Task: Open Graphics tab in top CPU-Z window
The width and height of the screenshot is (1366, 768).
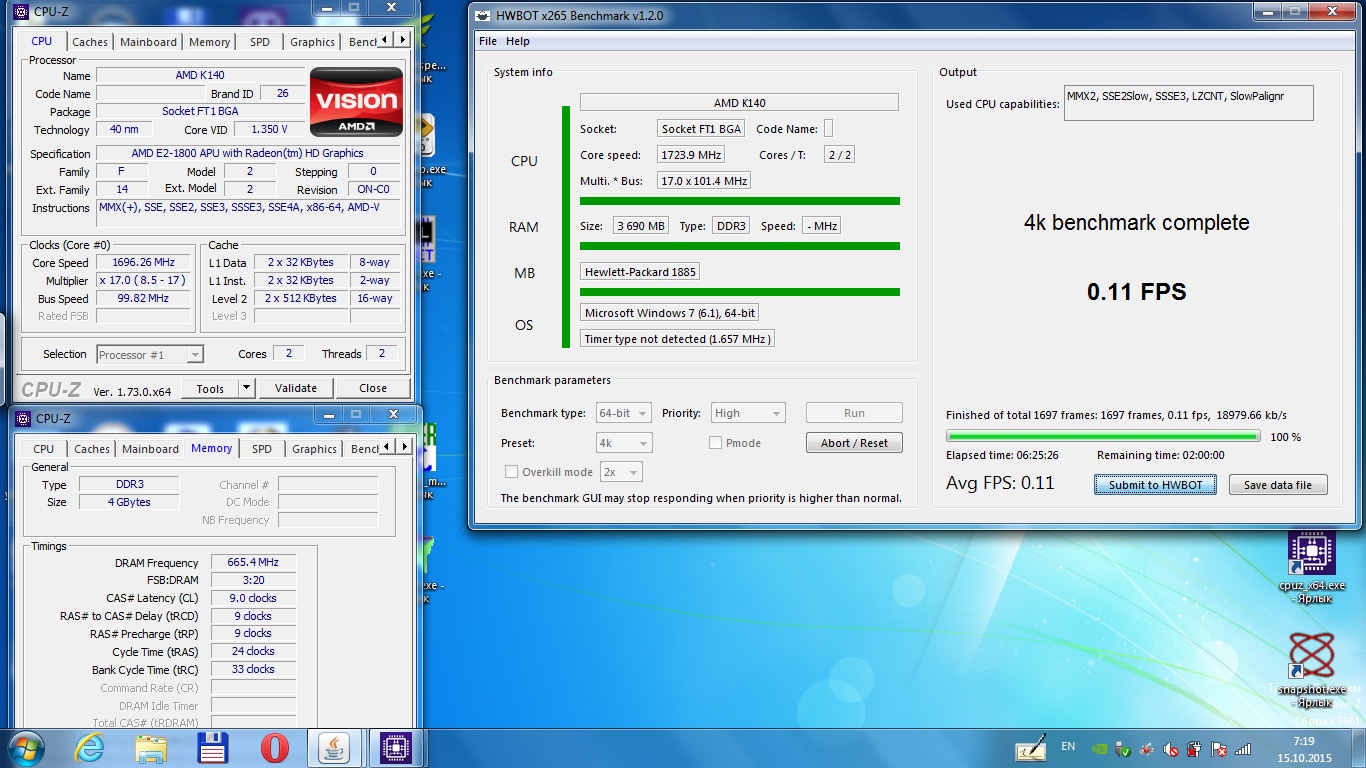Action: 312,42
